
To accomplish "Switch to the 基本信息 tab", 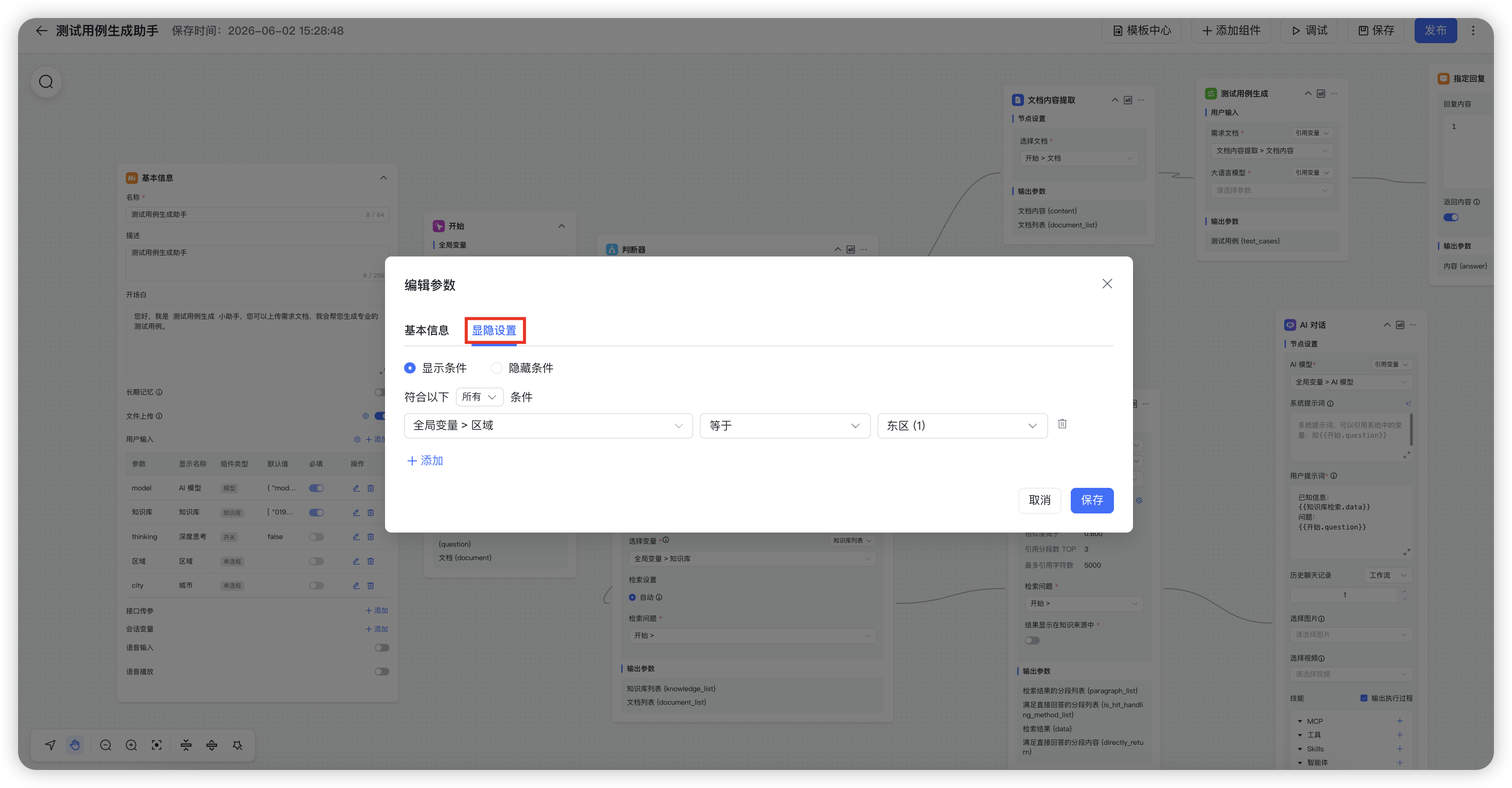I will click(x=426, y=330).
